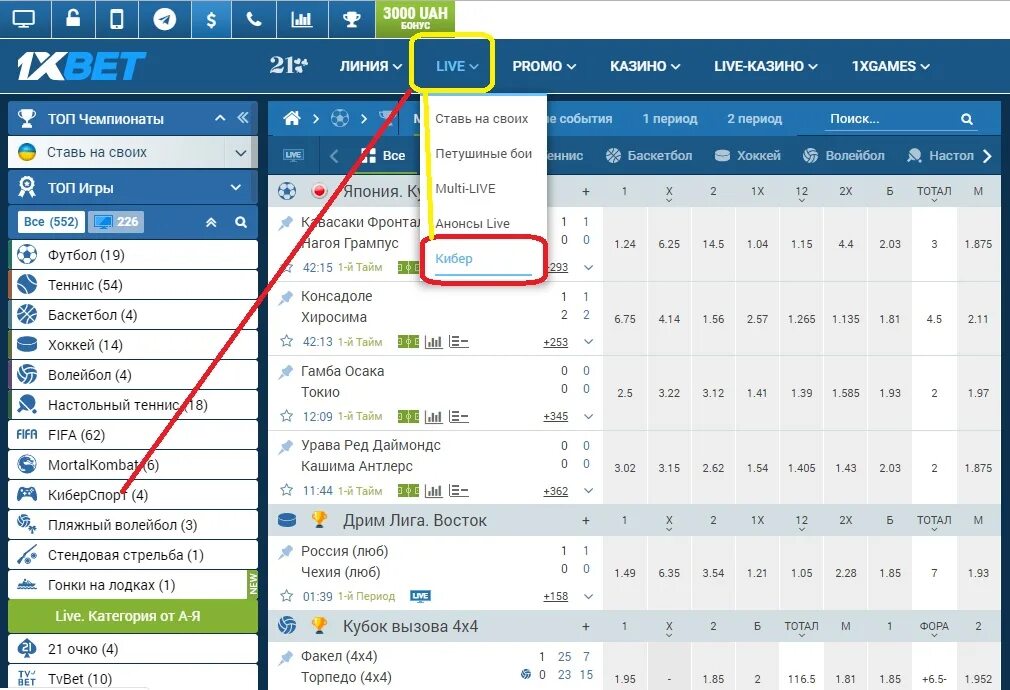Open the КАЗИНО menu
This screenshot has width=1010, height=690.
click(645, 66)
